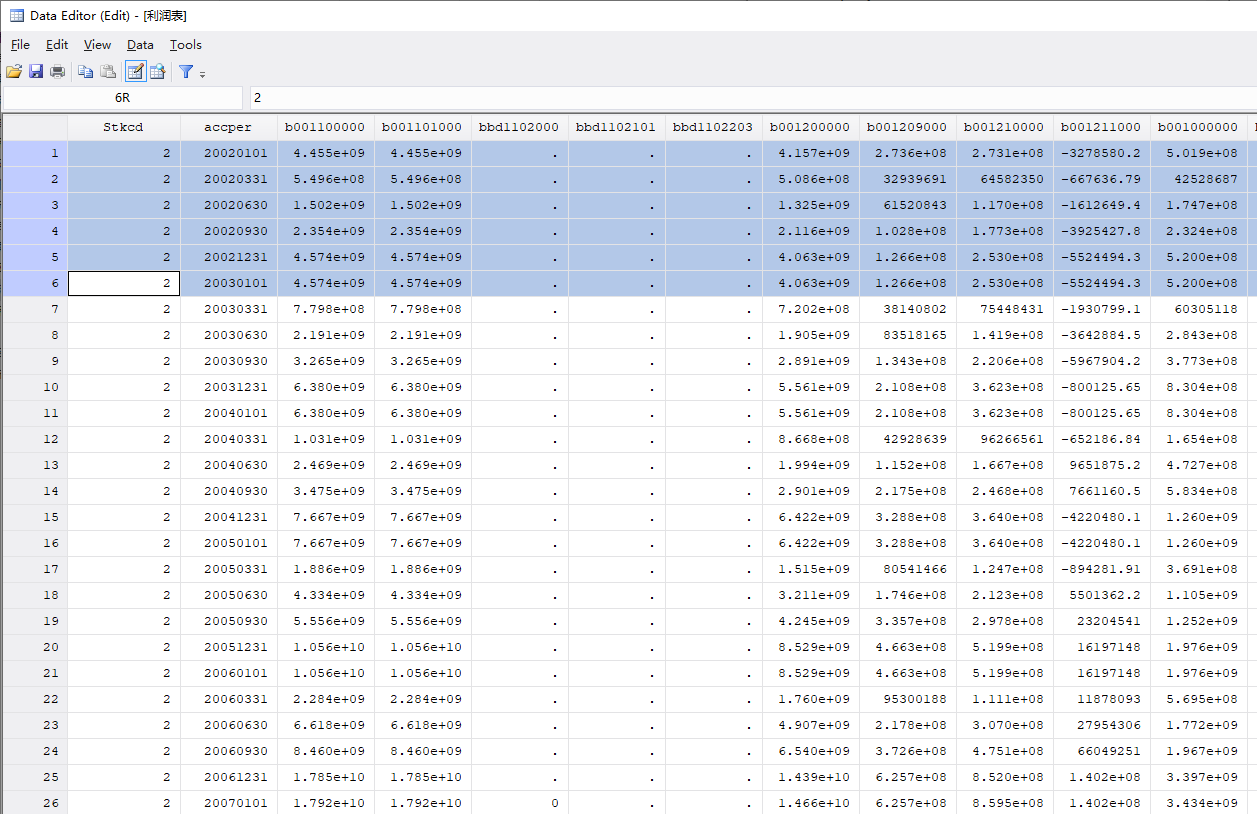Select the bbd1102101 column header
Screen dimensions: 1257x814
[616, 127]
